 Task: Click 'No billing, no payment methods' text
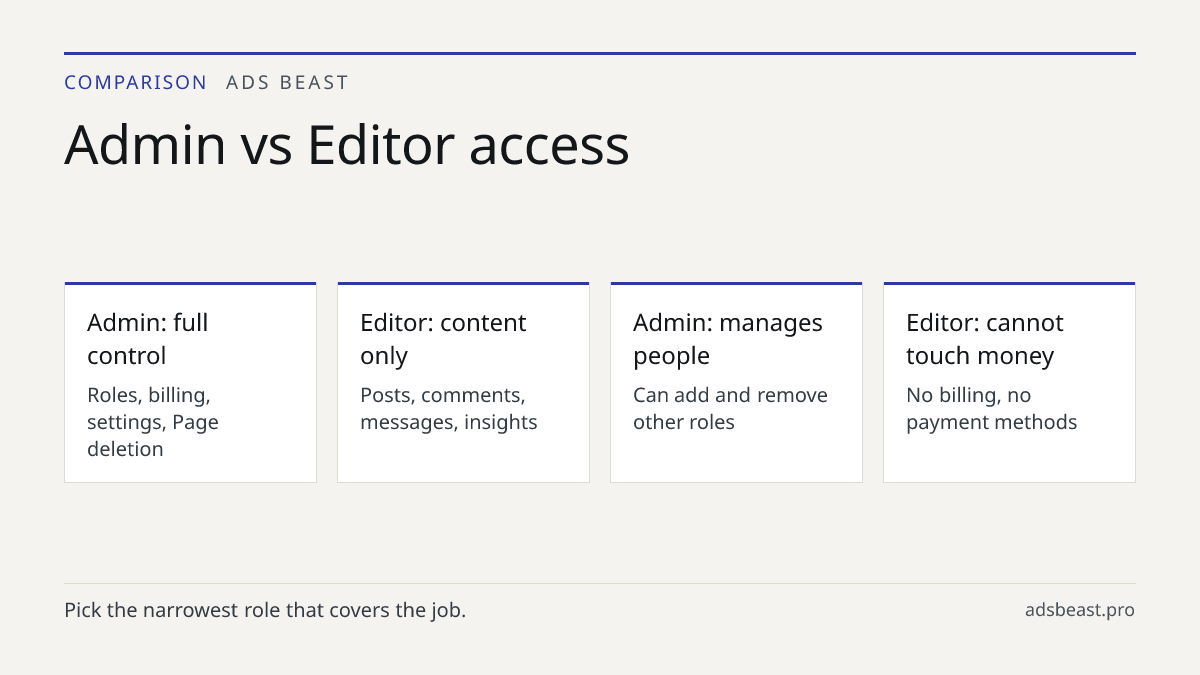[992, 408]
